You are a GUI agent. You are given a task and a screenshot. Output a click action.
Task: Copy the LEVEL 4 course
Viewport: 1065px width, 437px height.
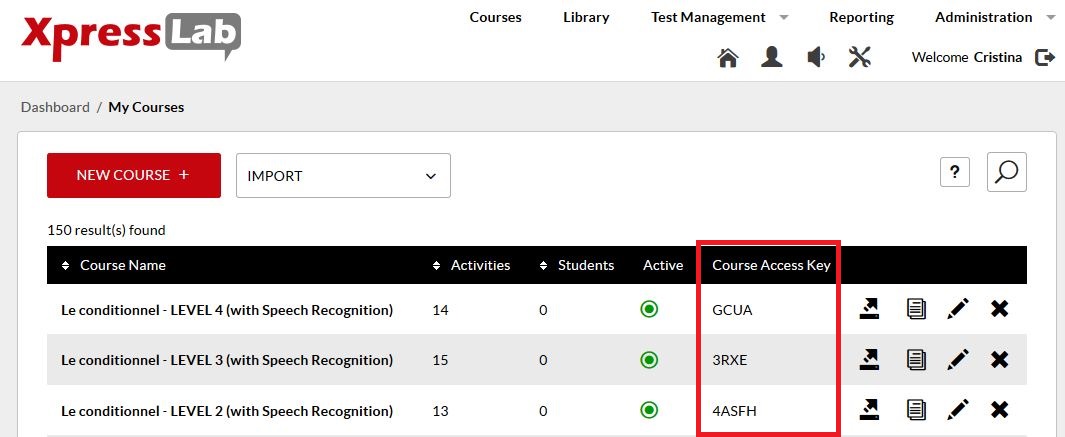tap(916, 309)
